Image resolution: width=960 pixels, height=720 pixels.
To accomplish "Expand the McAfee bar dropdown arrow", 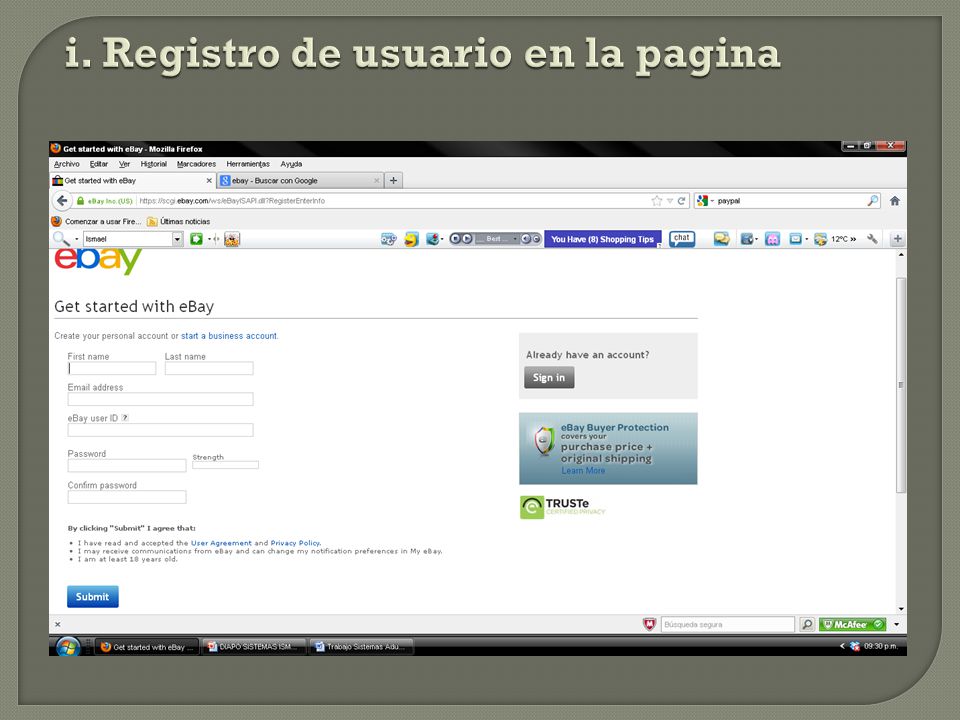I will click(x=896, y=624).
